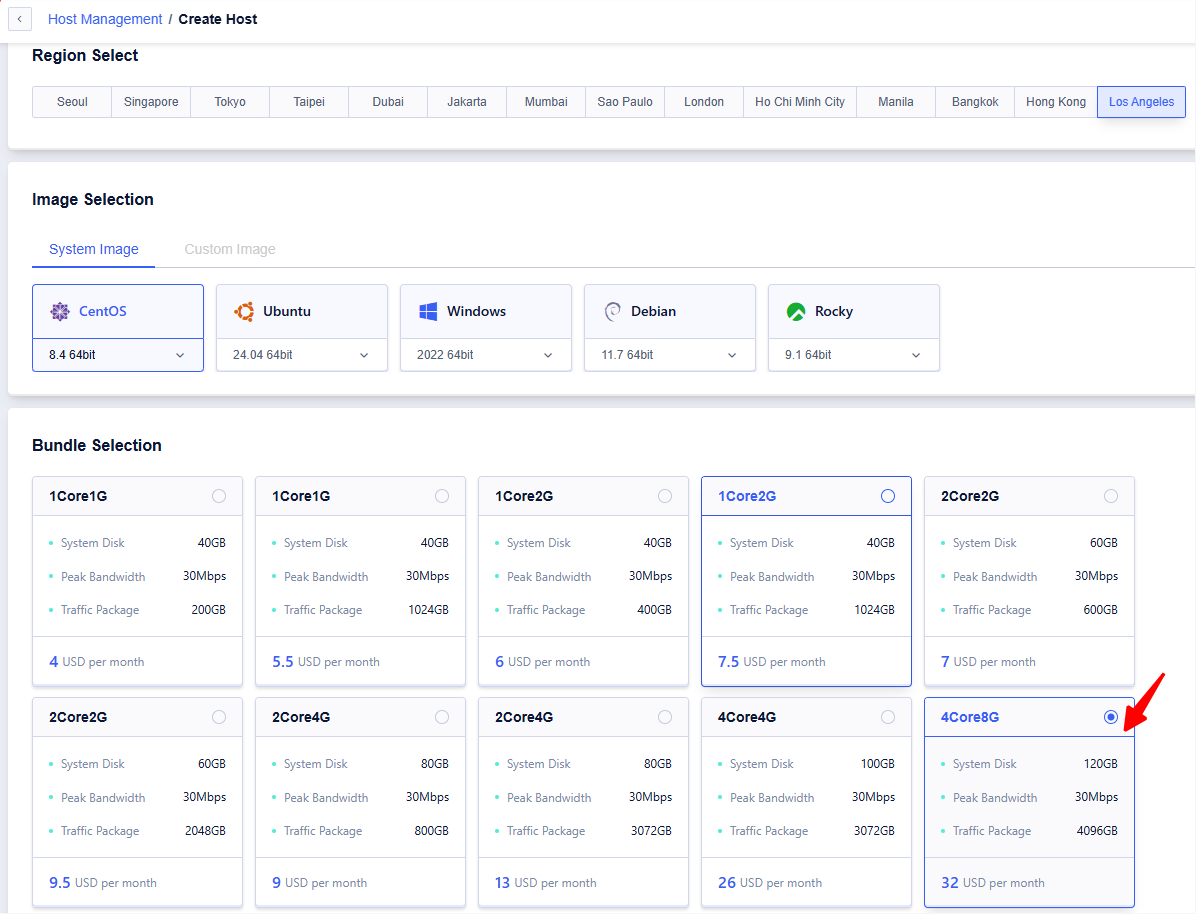Click the Windows image name
Screen dimensions: 1196x914
[x=477, y=311]
